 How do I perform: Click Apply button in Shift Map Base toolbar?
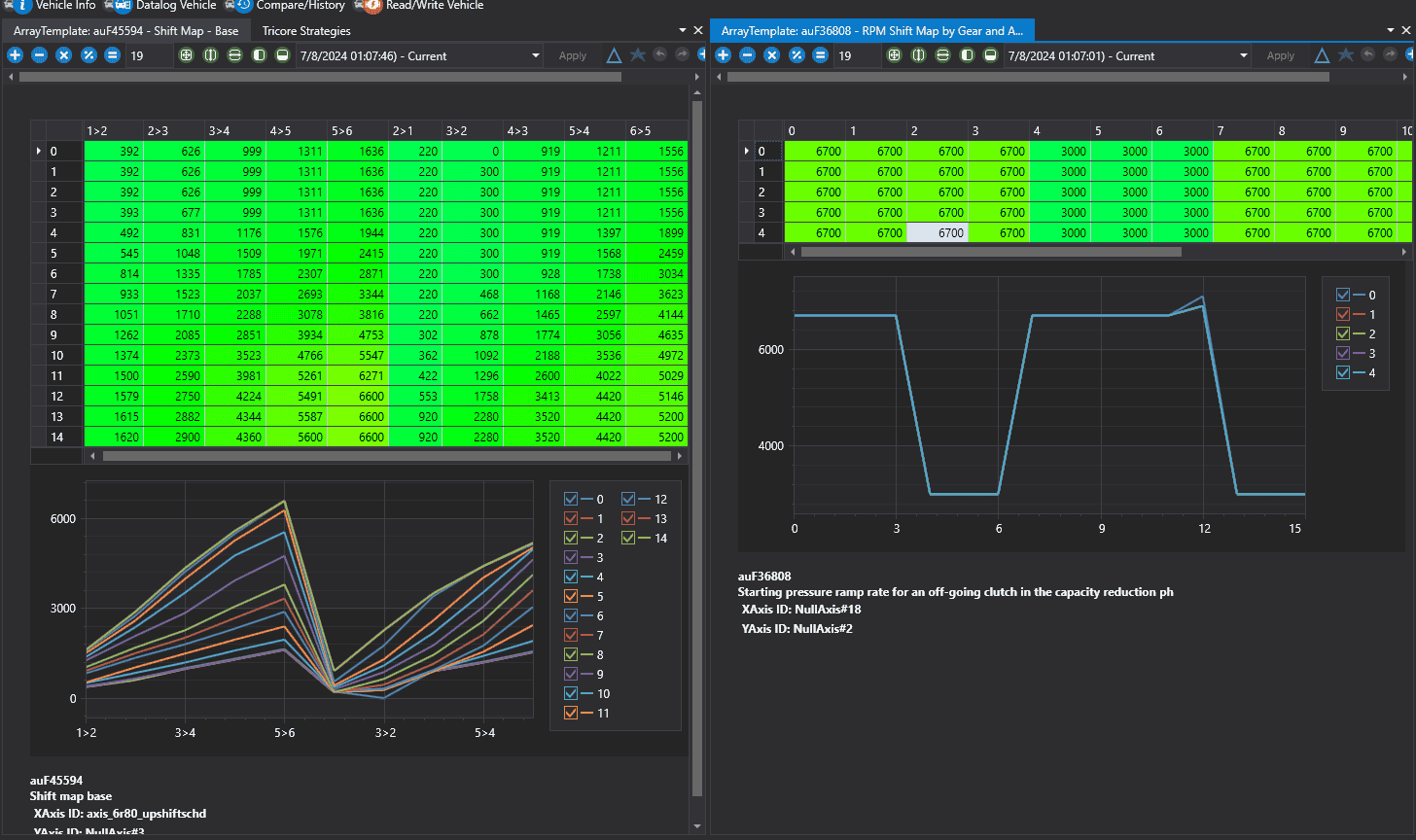point(573,56)
